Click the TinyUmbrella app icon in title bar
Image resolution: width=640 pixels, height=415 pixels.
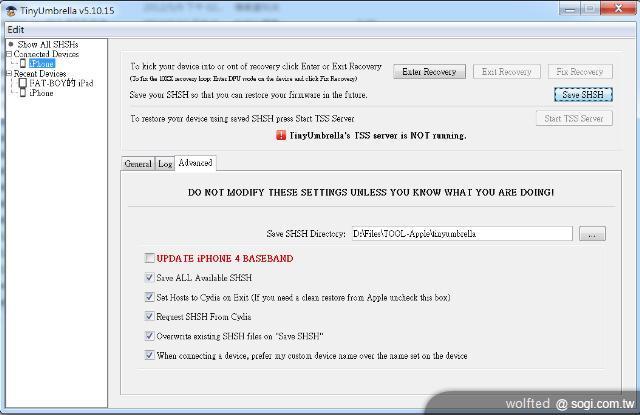[11, 11]
